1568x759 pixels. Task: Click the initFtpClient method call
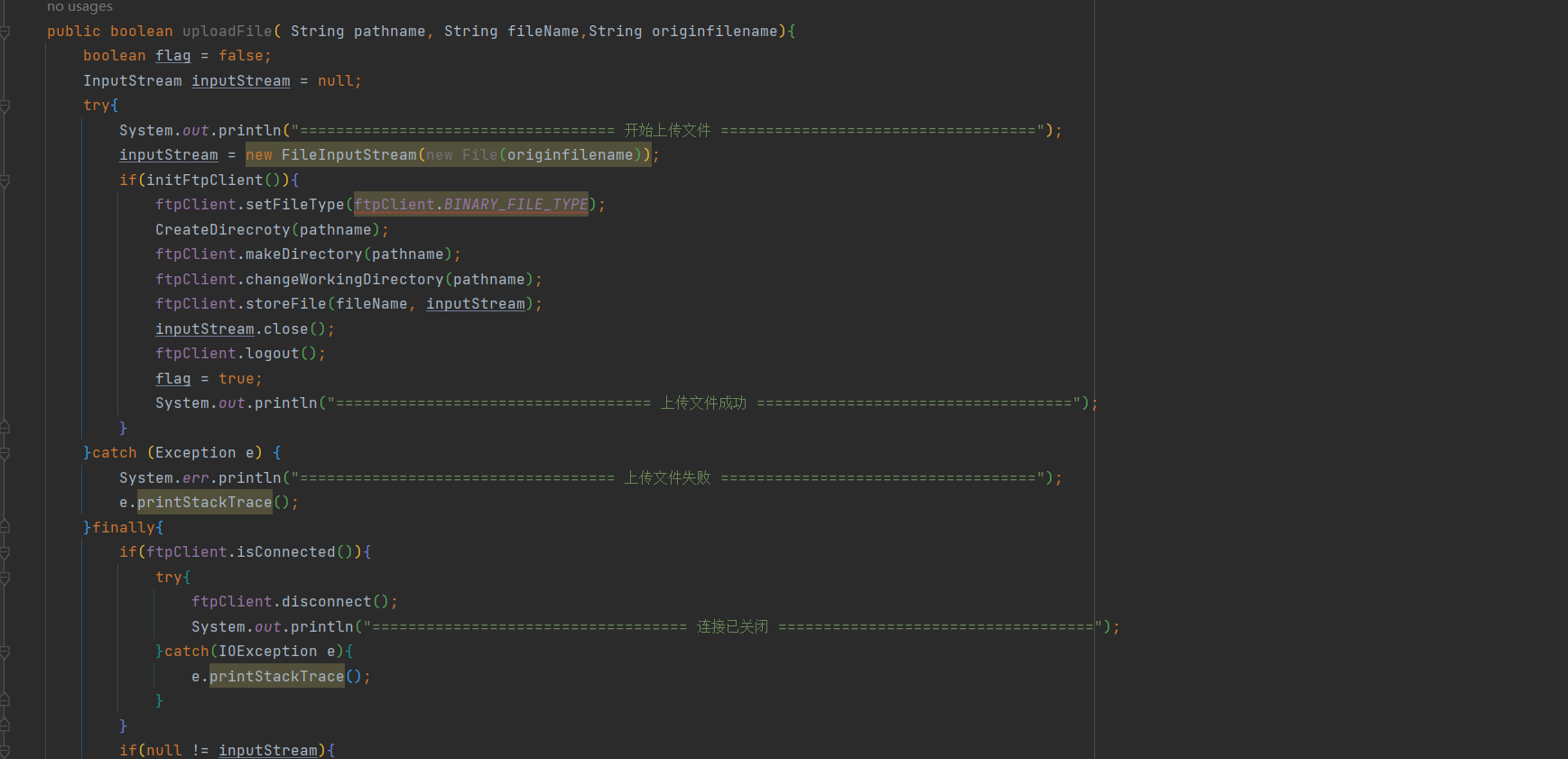[204, 180]
